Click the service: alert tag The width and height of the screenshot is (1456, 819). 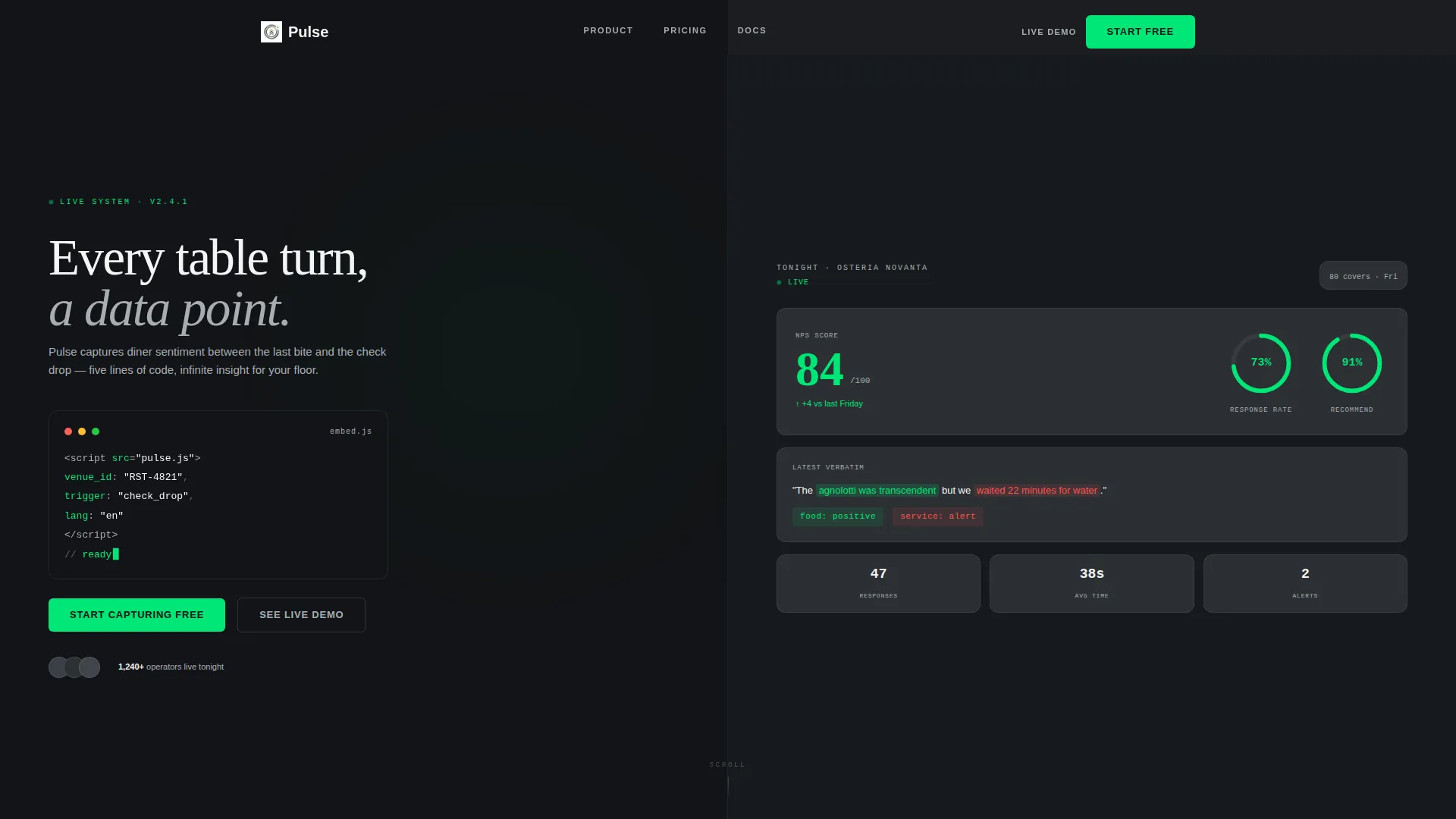(937, 516)
